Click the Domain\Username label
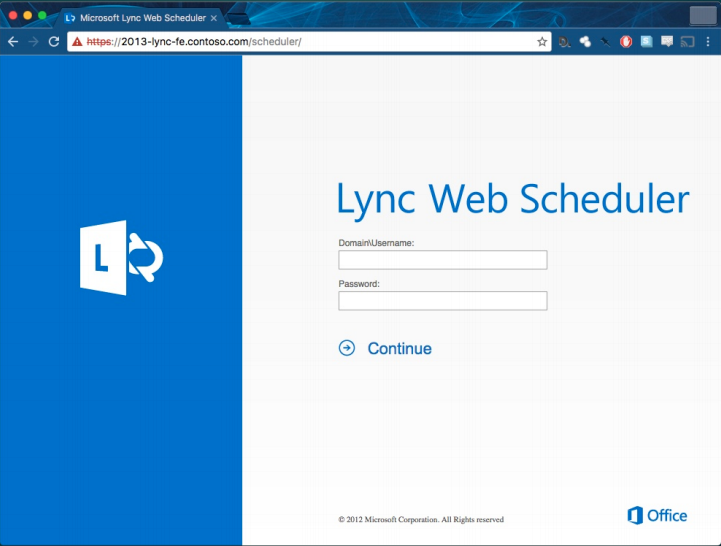The width and height of the screenshot is (721, 546). click(x=376, y=243)
